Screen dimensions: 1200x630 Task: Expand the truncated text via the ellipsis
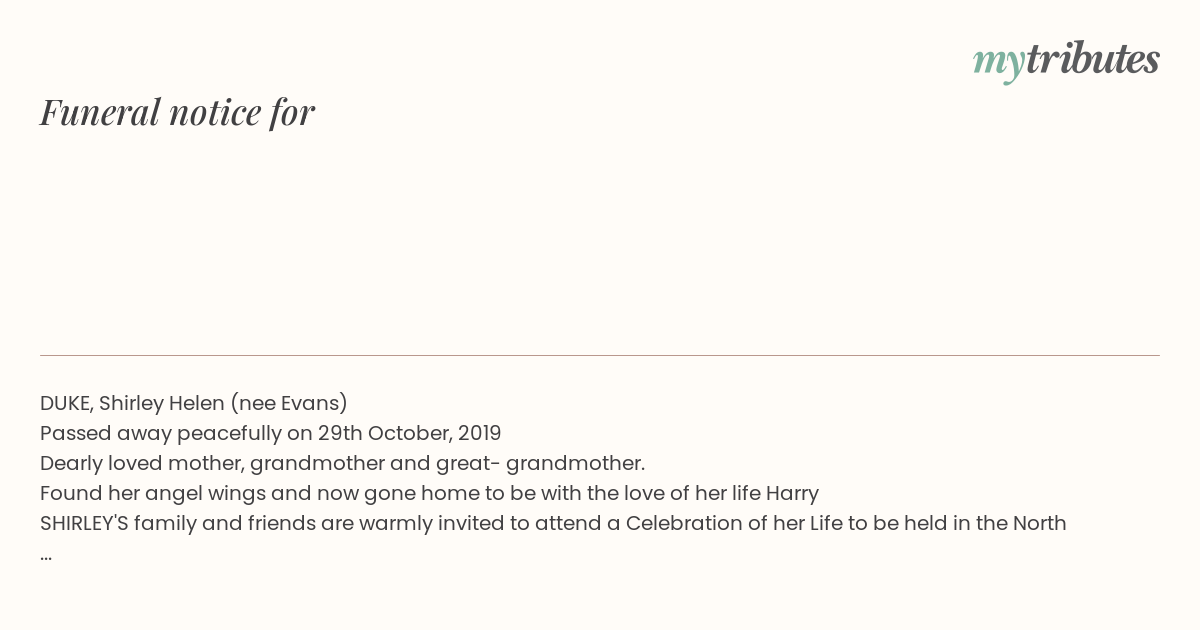pos(46,555)
